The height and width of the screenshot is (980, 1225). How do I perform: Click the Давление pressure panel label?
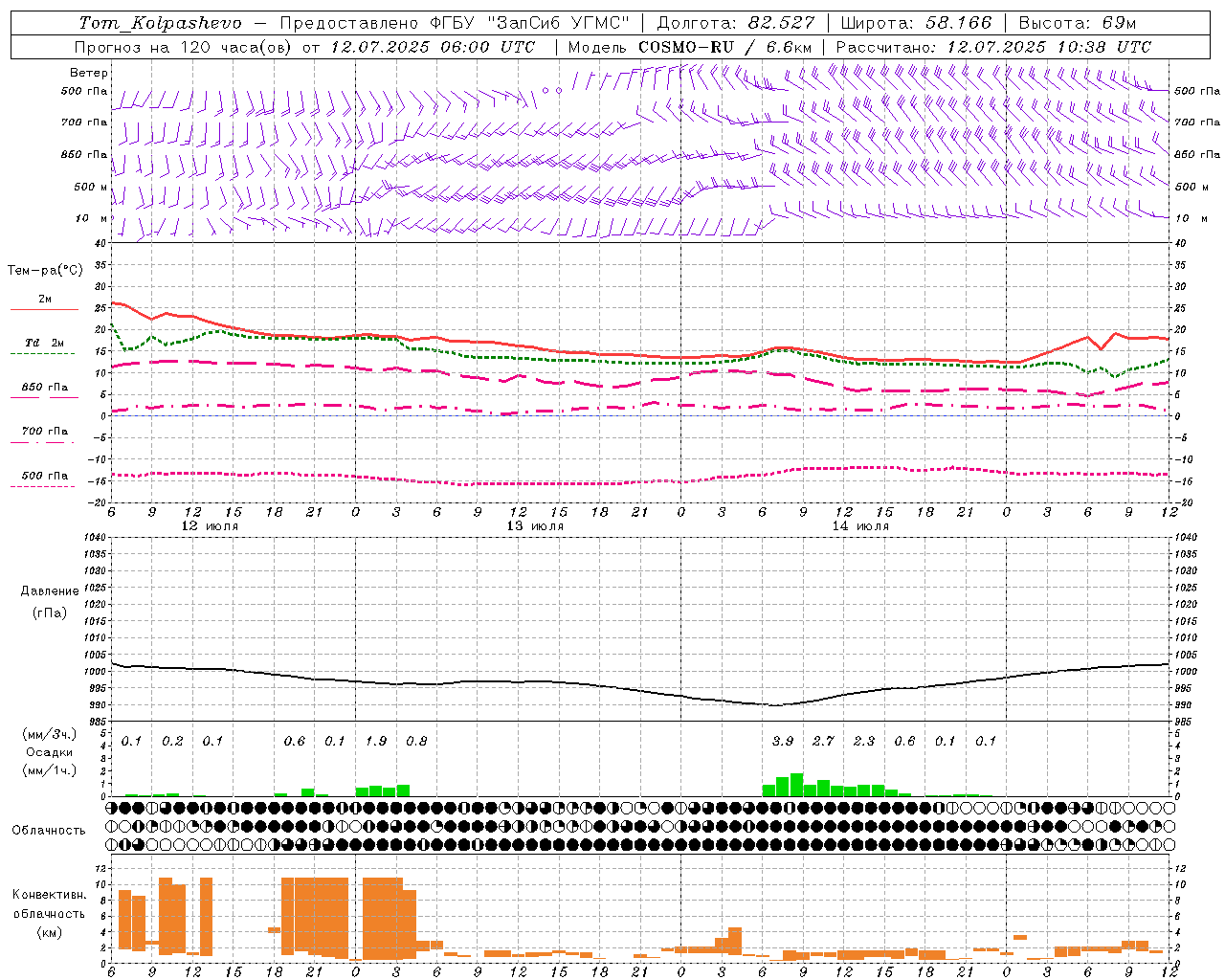(x=50, y=591)
